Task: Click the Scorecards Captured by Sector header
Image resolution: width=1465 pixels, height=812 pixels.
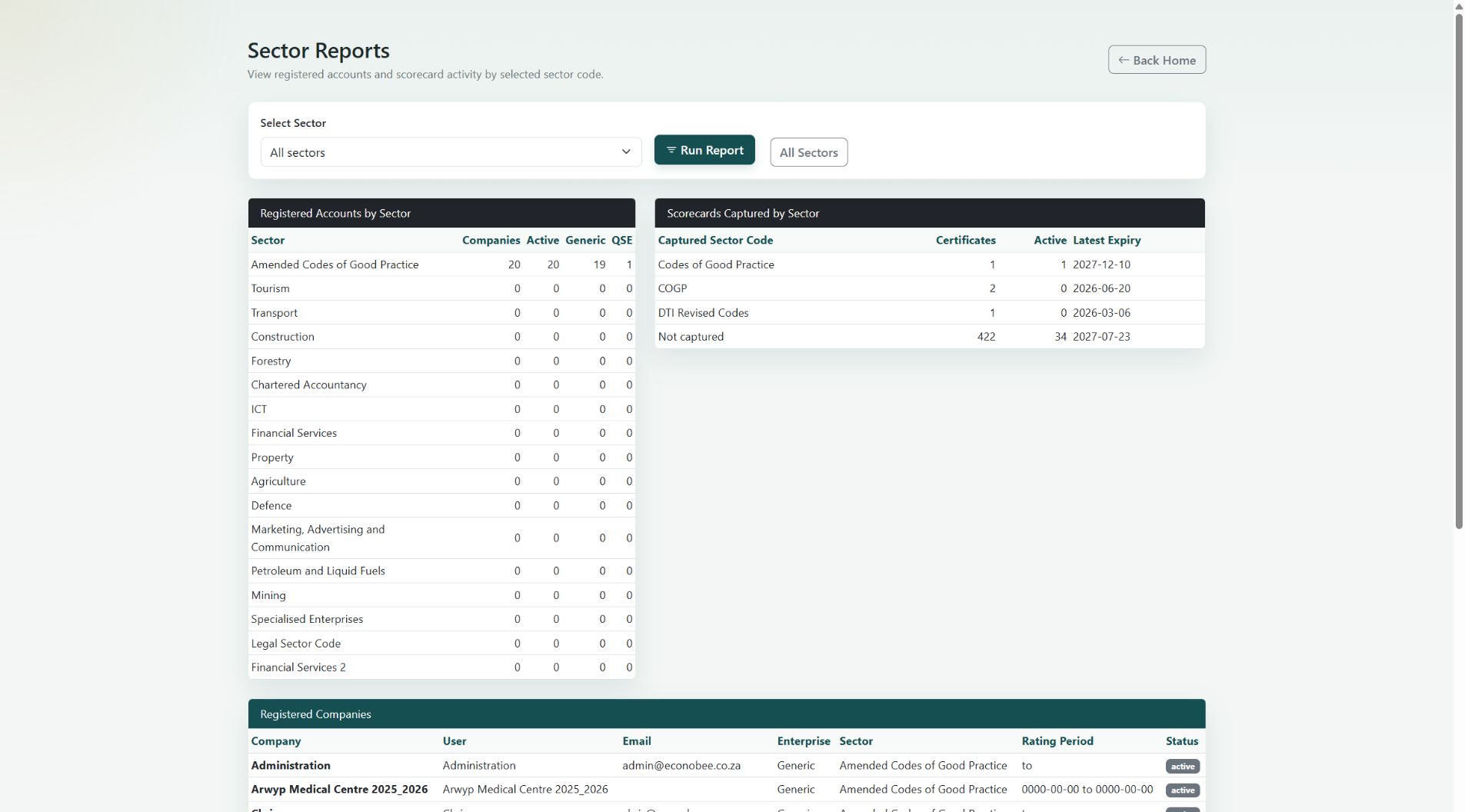Action: tap(930, 213)
